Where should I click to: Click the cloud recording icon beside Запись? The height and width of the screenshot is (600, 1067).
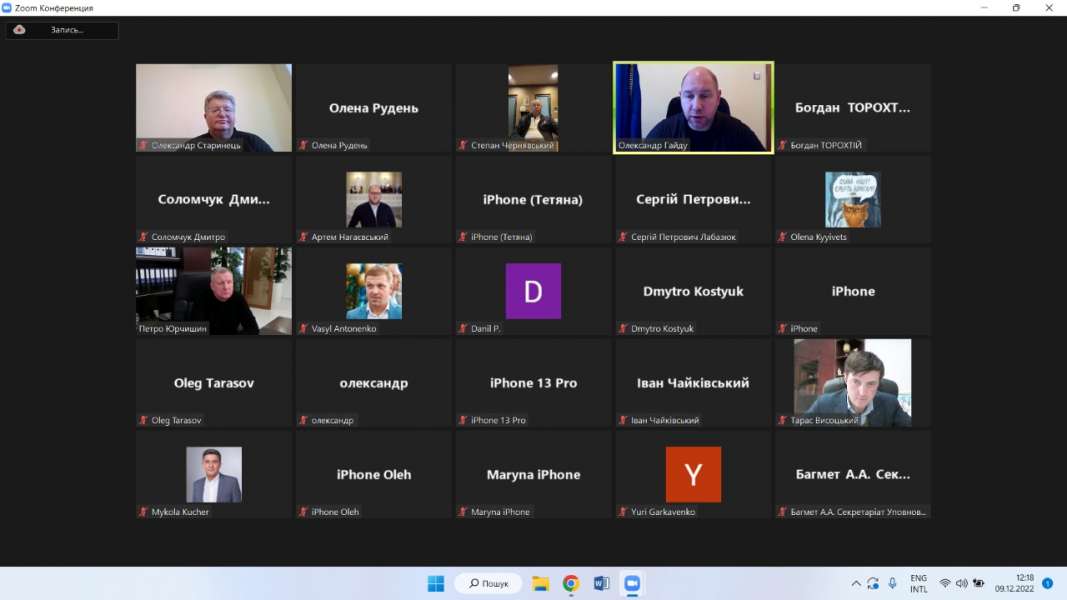(x=20, y=30)
